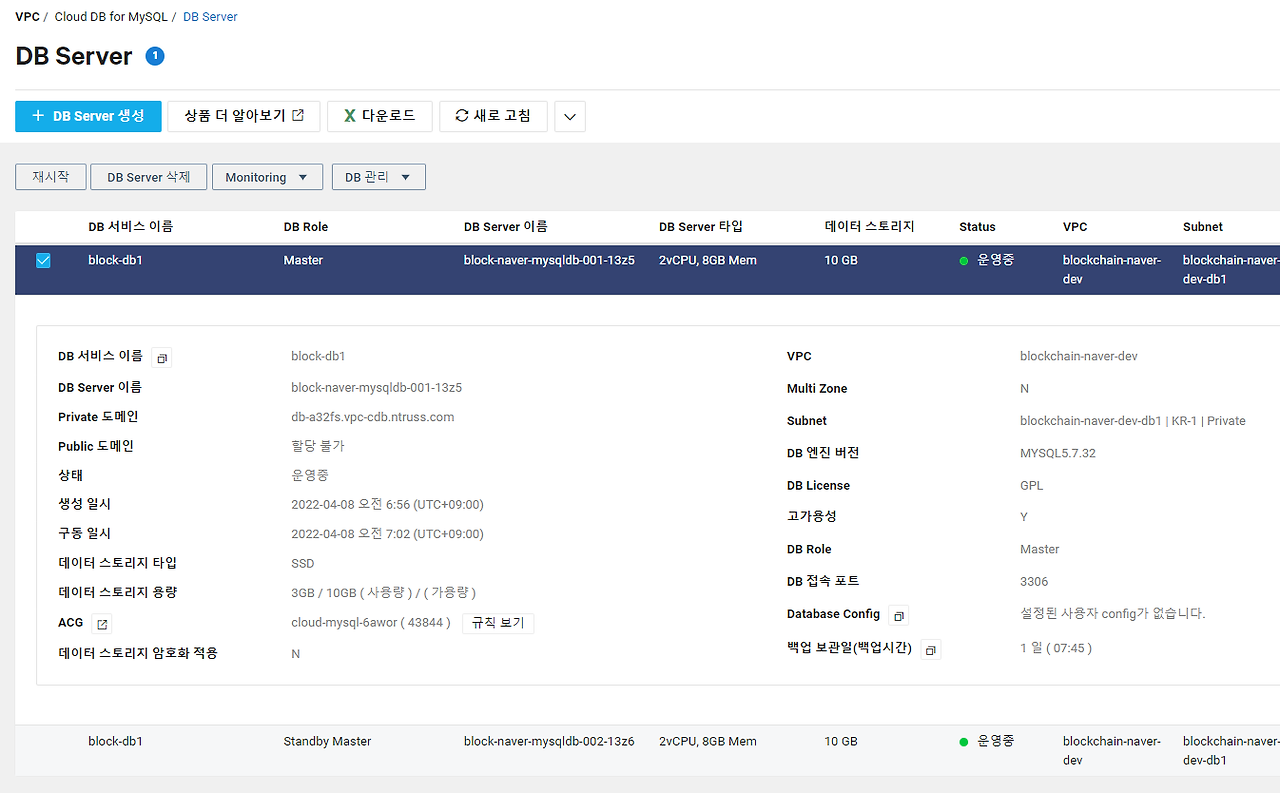Click the green status dot in the Standby Master row
Screen dimensions: 1280x793
(964, 742)
